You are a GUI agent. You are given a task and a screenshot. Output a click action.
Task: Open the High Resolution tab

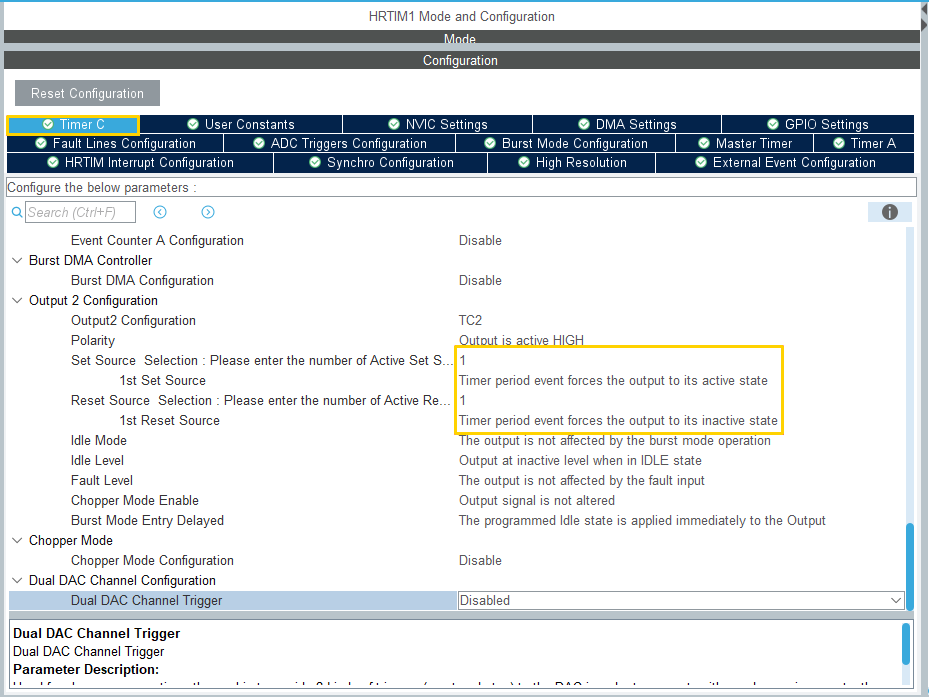(x=572, y=162)
